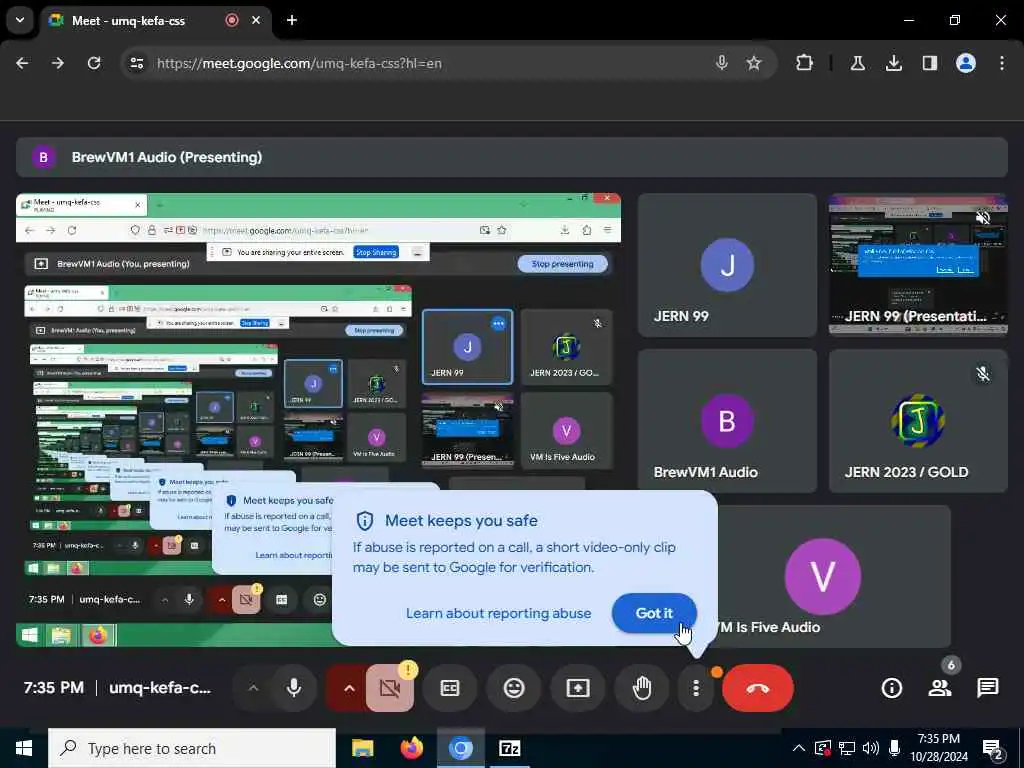
Task: Open meeting details info icon
Action: click(891, 688)
